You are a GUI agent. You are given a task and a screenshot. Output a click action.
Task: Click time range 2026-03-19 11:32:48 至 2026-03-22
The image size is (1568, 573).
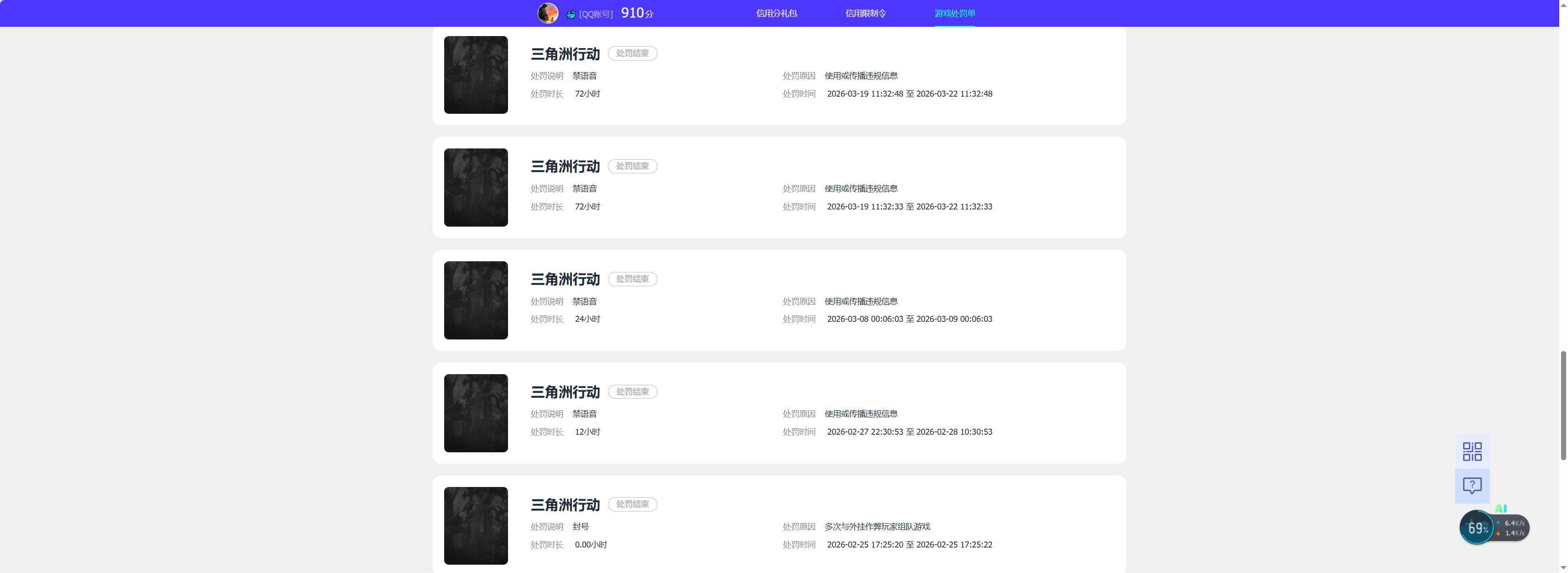click(910, 94)
